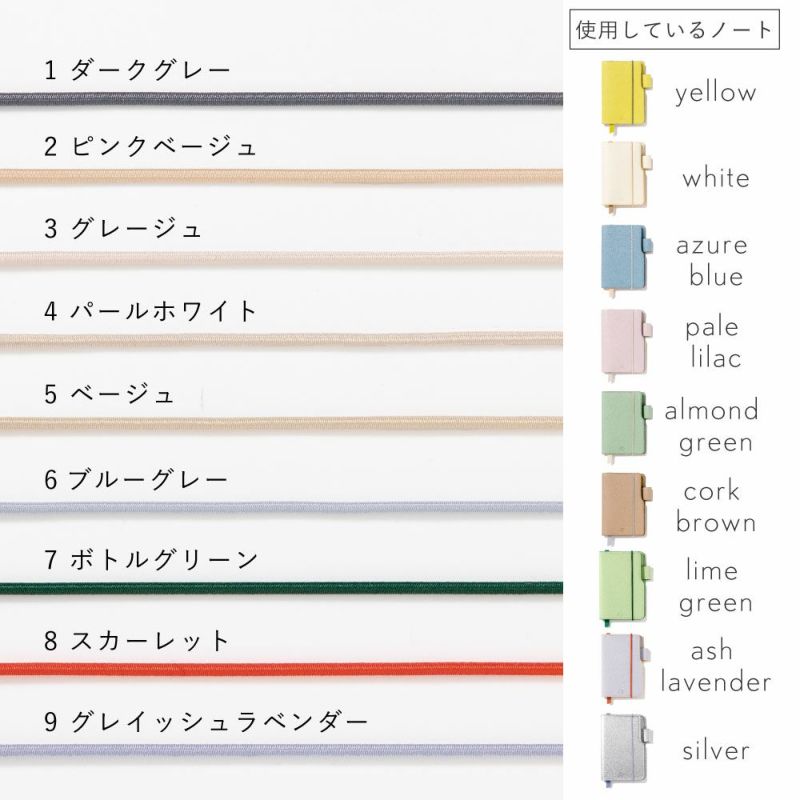Select the pale lilac notebook icon
Image resolution: width=800 pixels, height=800 pixels.
click(622, 340)
